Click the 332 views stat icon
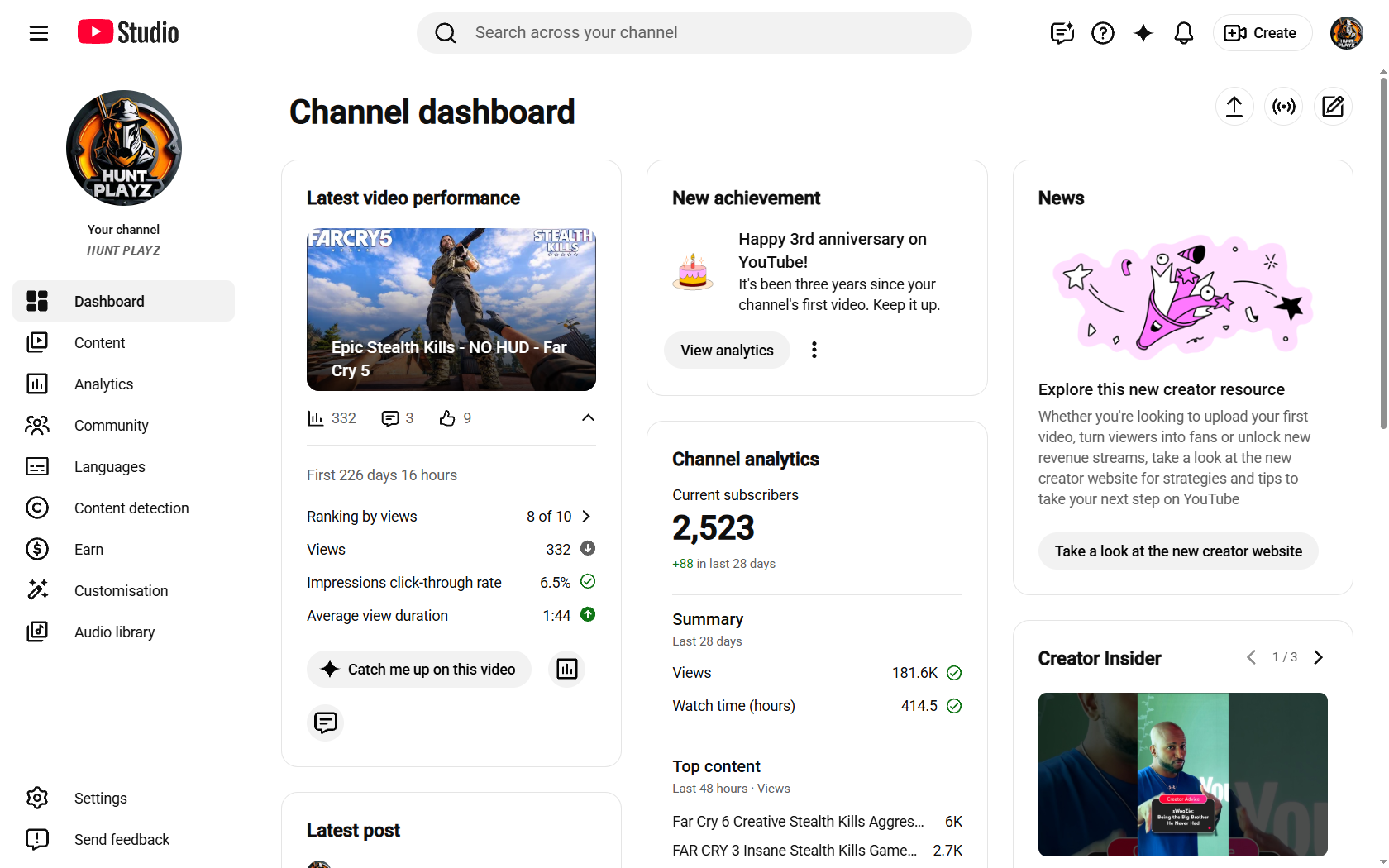 click(315, 418)
